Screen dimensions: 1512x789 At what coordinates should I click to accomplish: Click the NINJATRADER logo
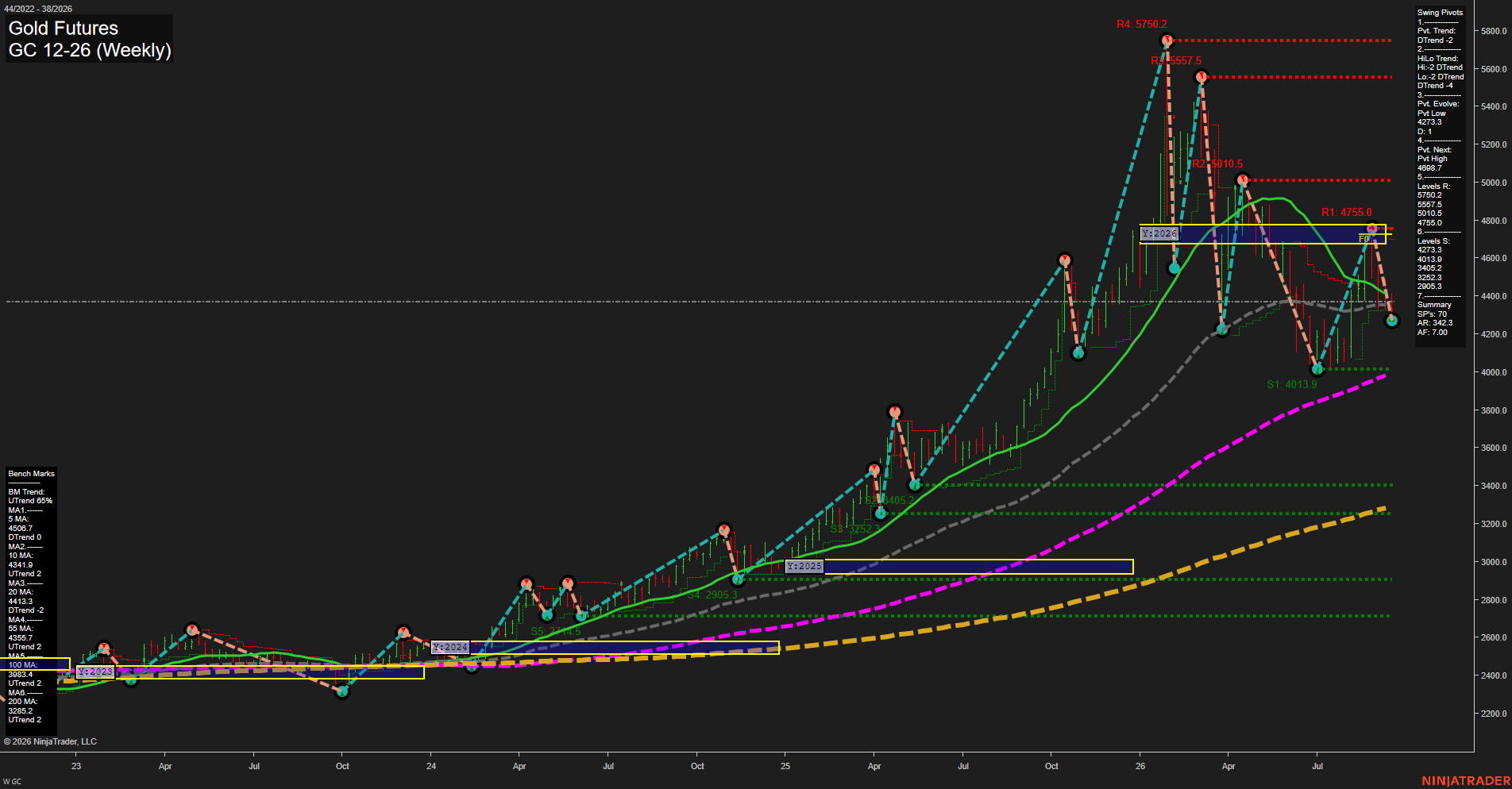tap(1466, 781)
